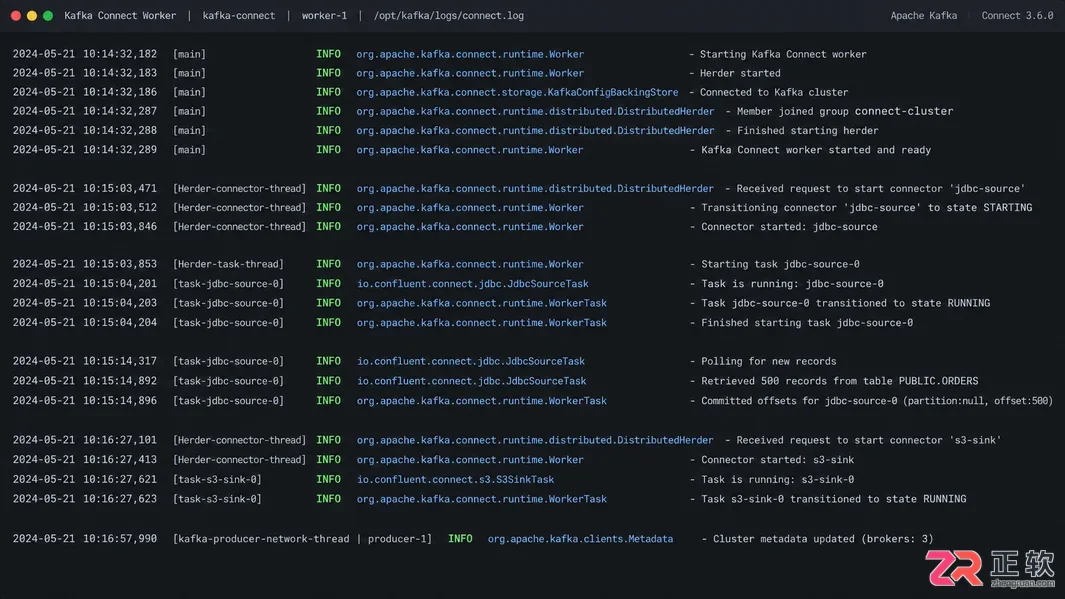Click the timestamp '10:15:03,471'
Viewport: 1065px width, 599px height.
(120, 189)
